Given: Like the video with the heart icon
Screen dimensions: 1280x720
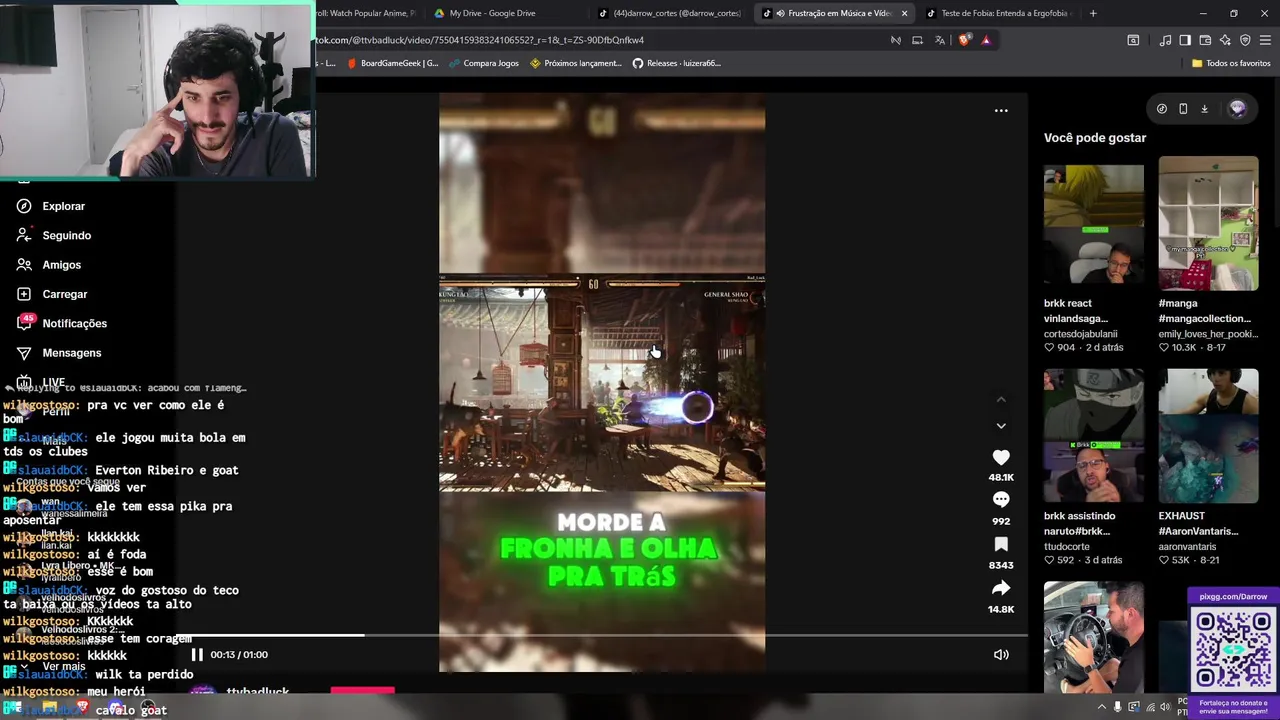Looking at the screenshot, I should [x=1001, y=457].
